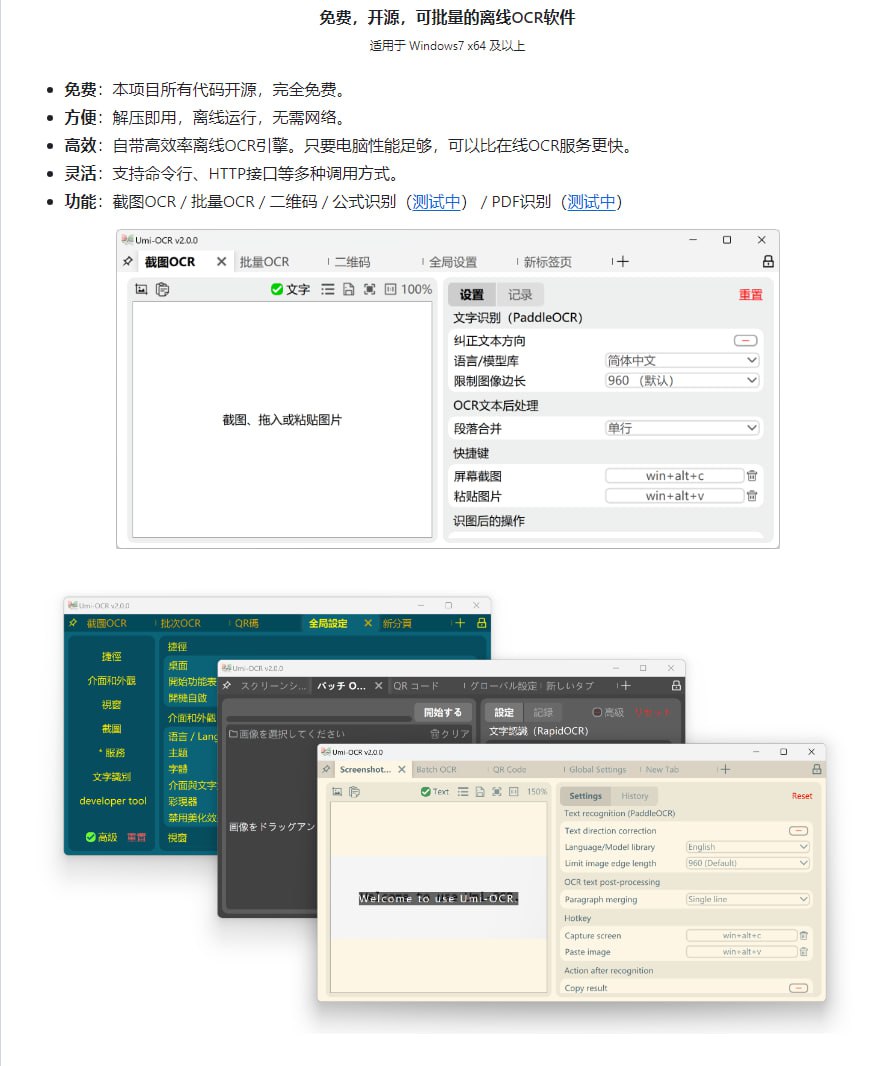Clear the 屏幕截图 hotkey with trash icon

coord(752,476)
